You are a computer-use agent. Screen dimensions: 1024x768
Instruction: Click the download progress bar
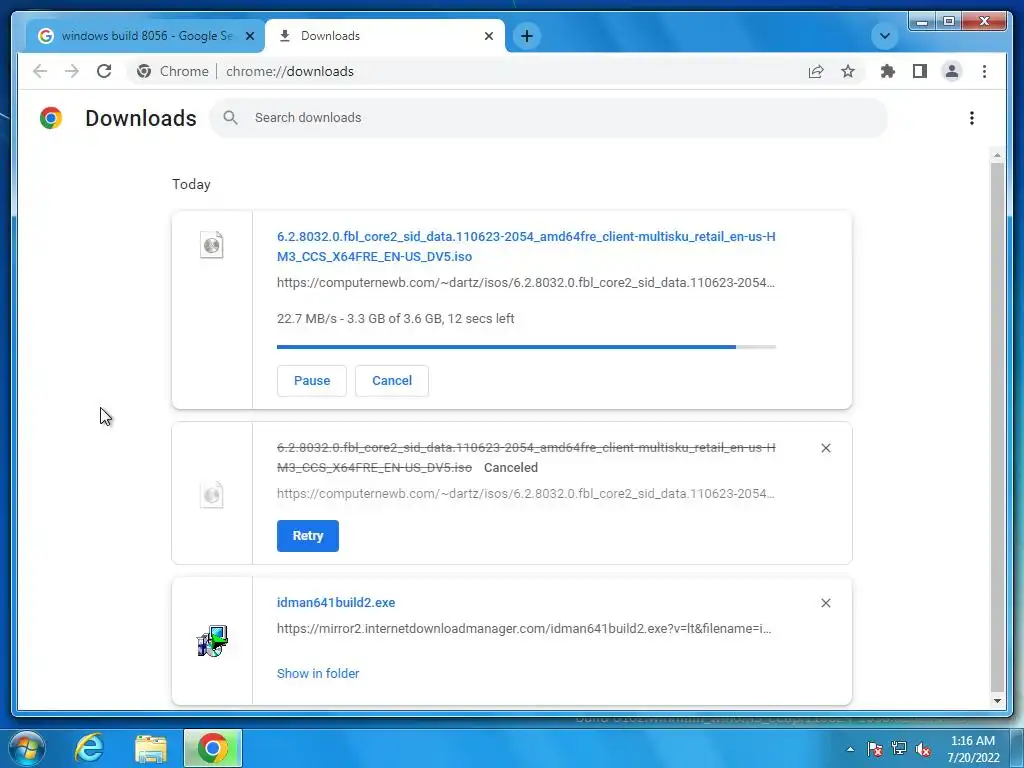pos(526,347)
